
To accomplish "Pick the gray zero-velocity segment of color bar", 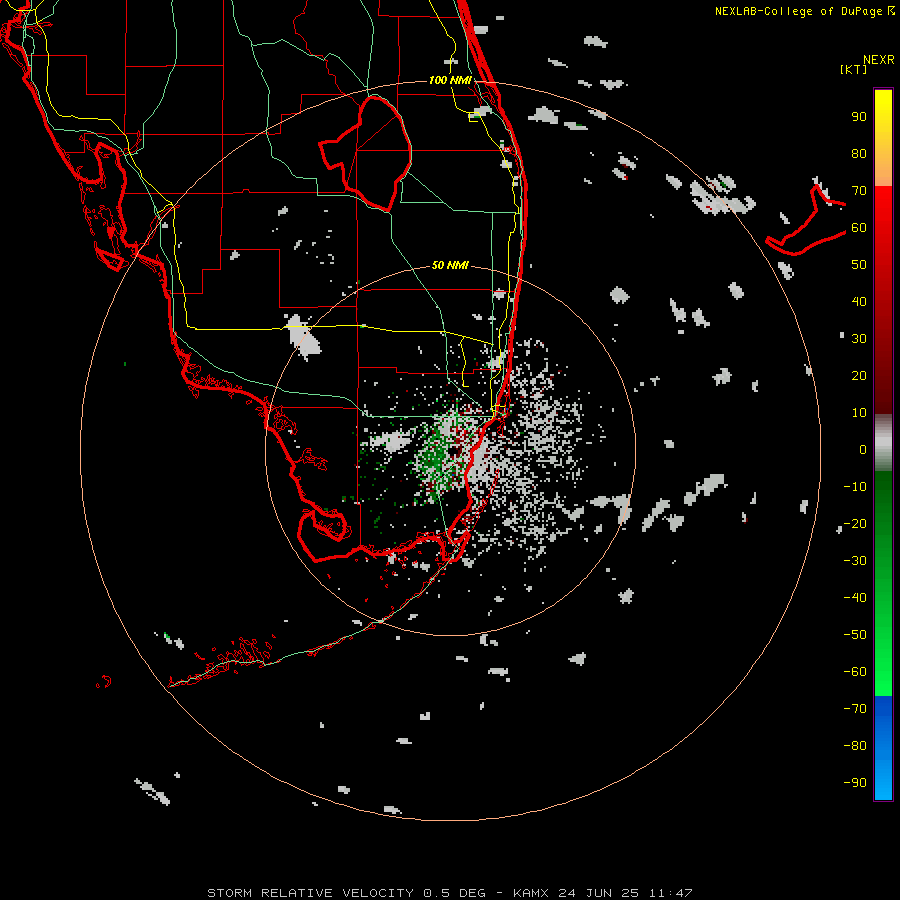I will pos(883,443).
